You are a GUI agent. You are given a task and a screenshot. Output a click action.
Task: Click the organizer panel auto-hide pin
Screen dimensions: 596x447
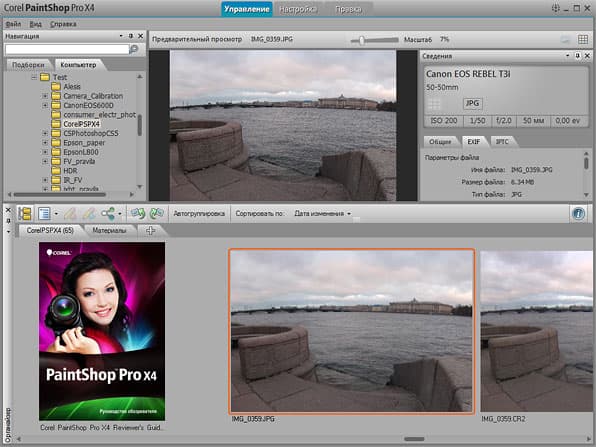pyautogui.click(x=8, y=220)
